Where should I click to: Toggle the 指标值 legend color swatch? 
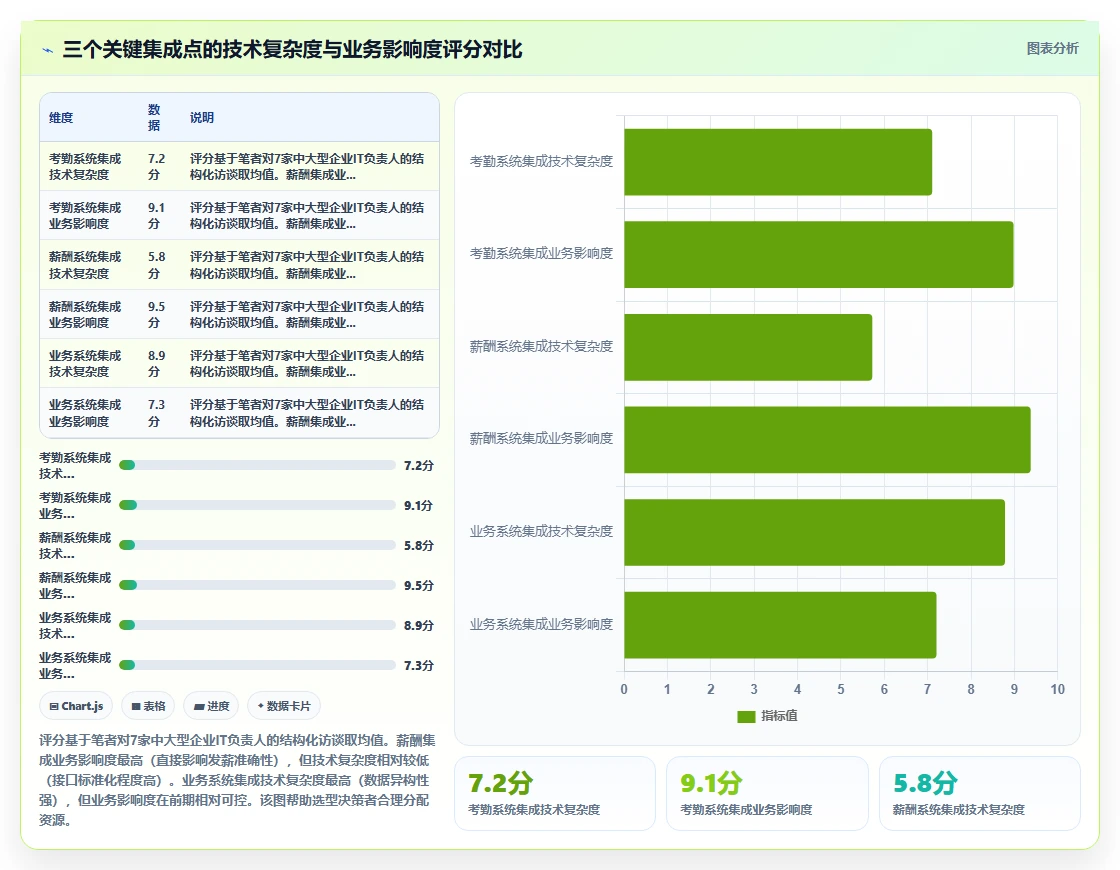pyautogui.click(x=746, y=716)
